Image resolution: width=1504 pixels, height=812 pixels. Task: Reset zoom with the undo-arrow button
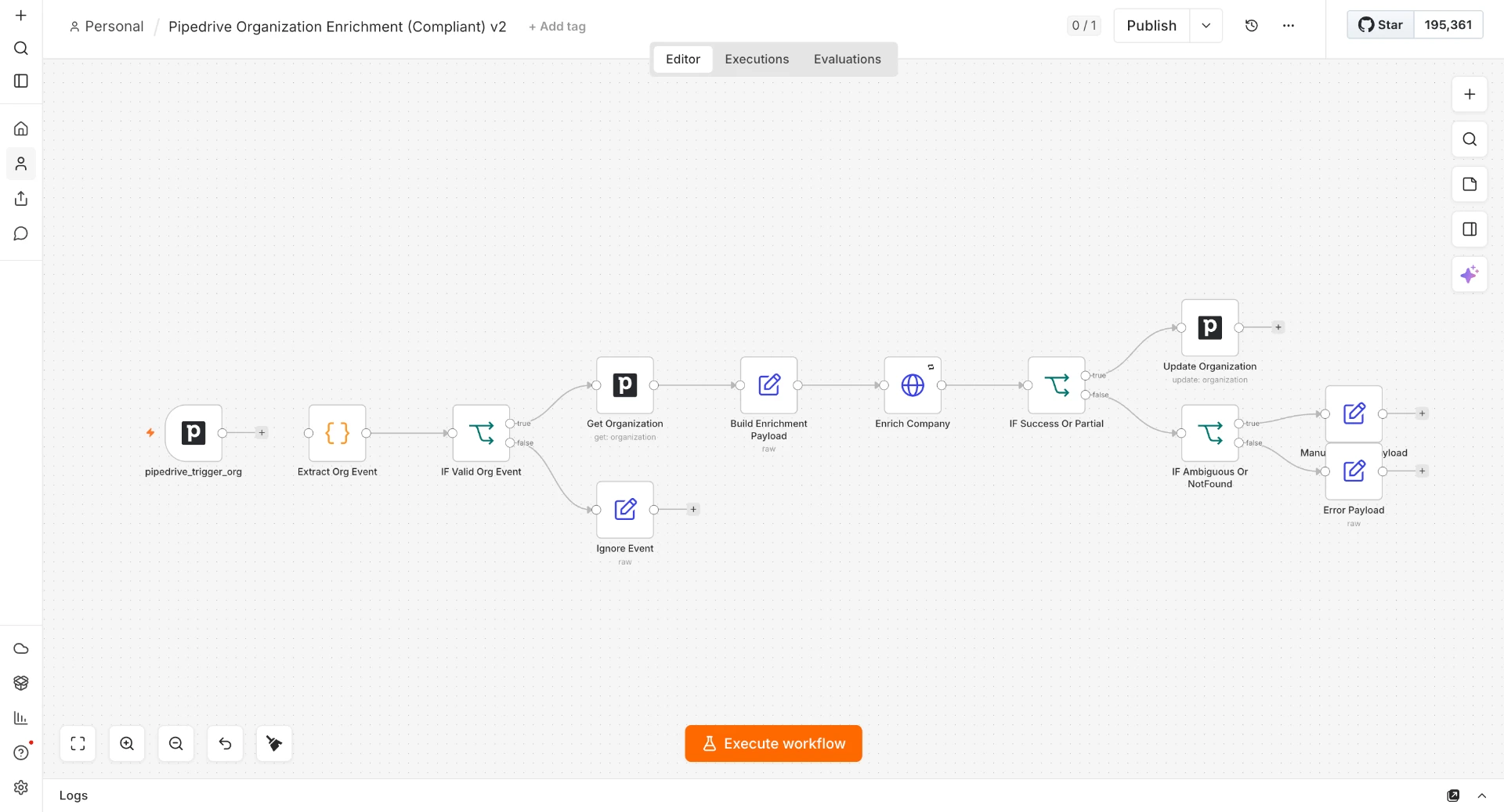(x=226, y=744)
